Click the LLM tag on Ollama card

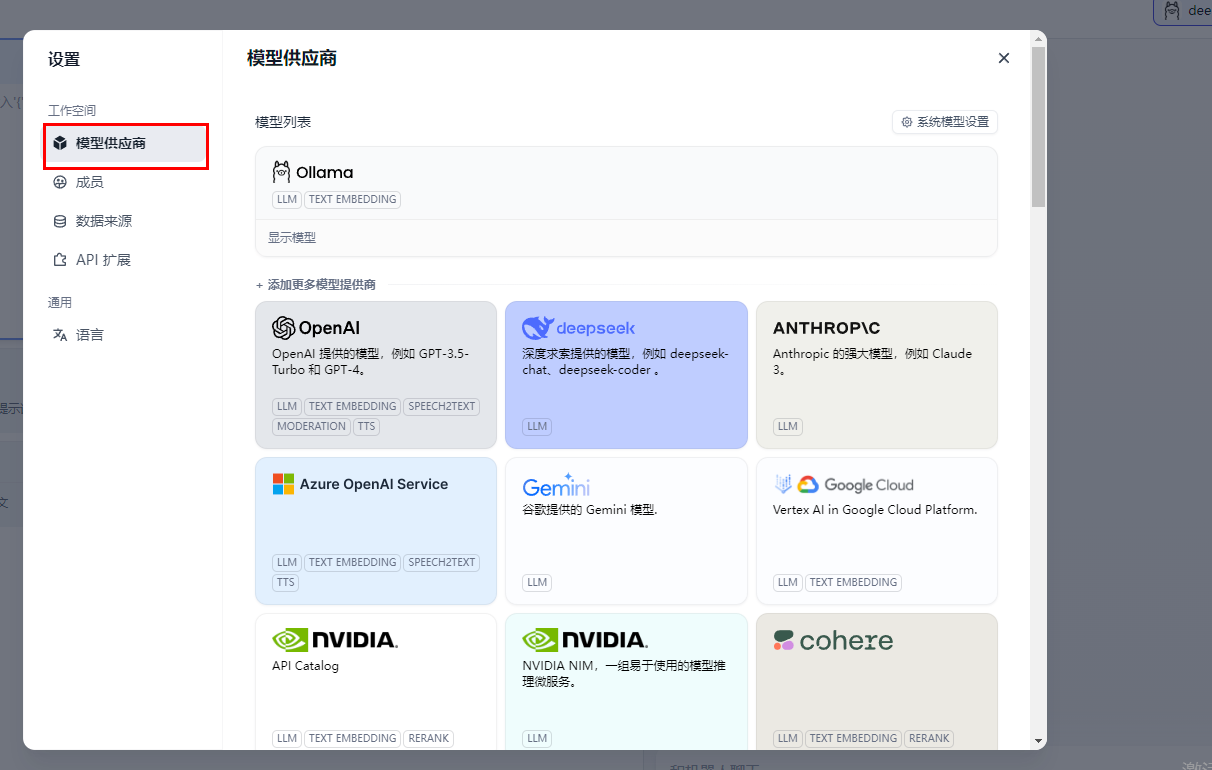coord(287,199)
